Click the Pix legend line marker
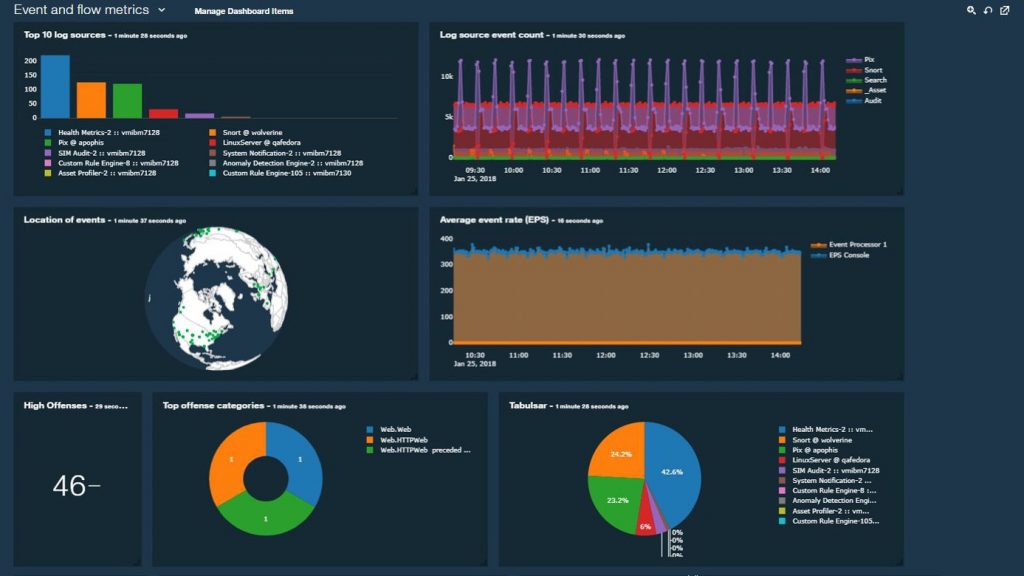This screenshot has width=1024, height=576. (854, 60)
